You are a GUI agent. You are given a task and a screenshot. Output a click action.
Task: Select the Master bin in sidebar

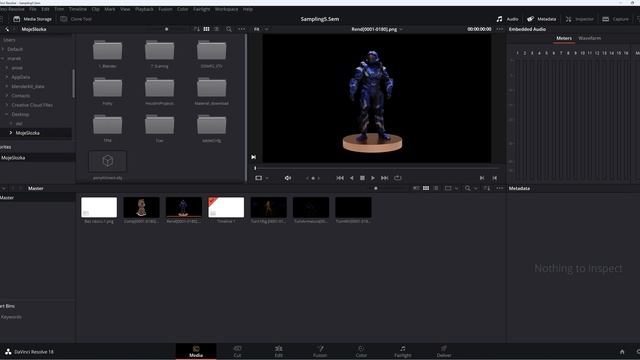pos(7,198)
